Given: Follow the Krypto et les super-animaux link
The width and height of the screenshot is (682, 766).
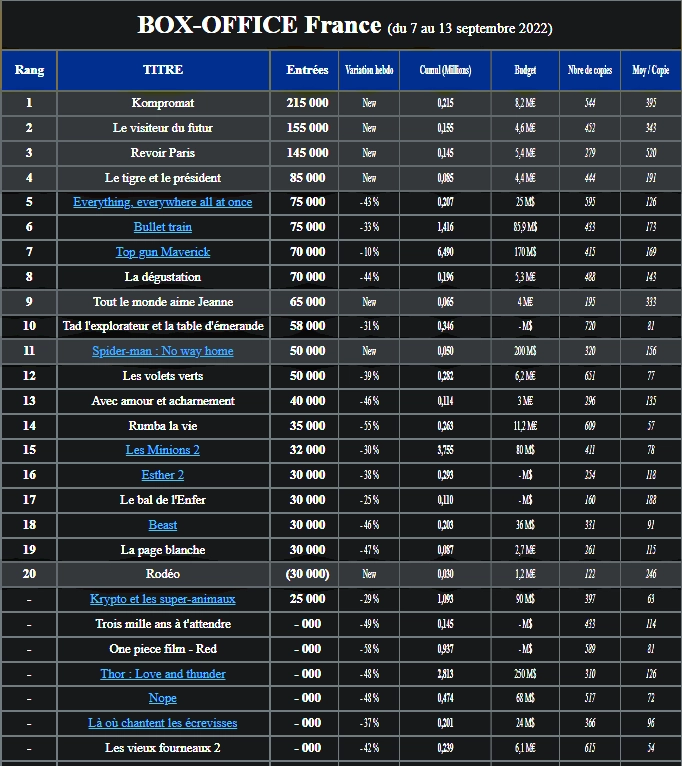Looking at the screenshot, I should point(163,599).
